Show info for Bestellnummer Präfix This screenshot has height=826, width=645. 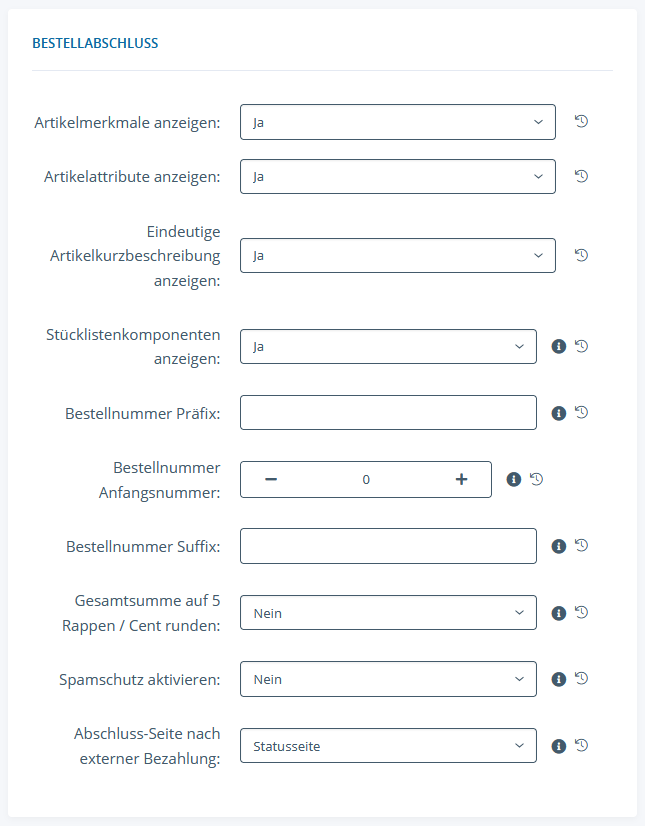pyautogui.click(x=559, y=413)
